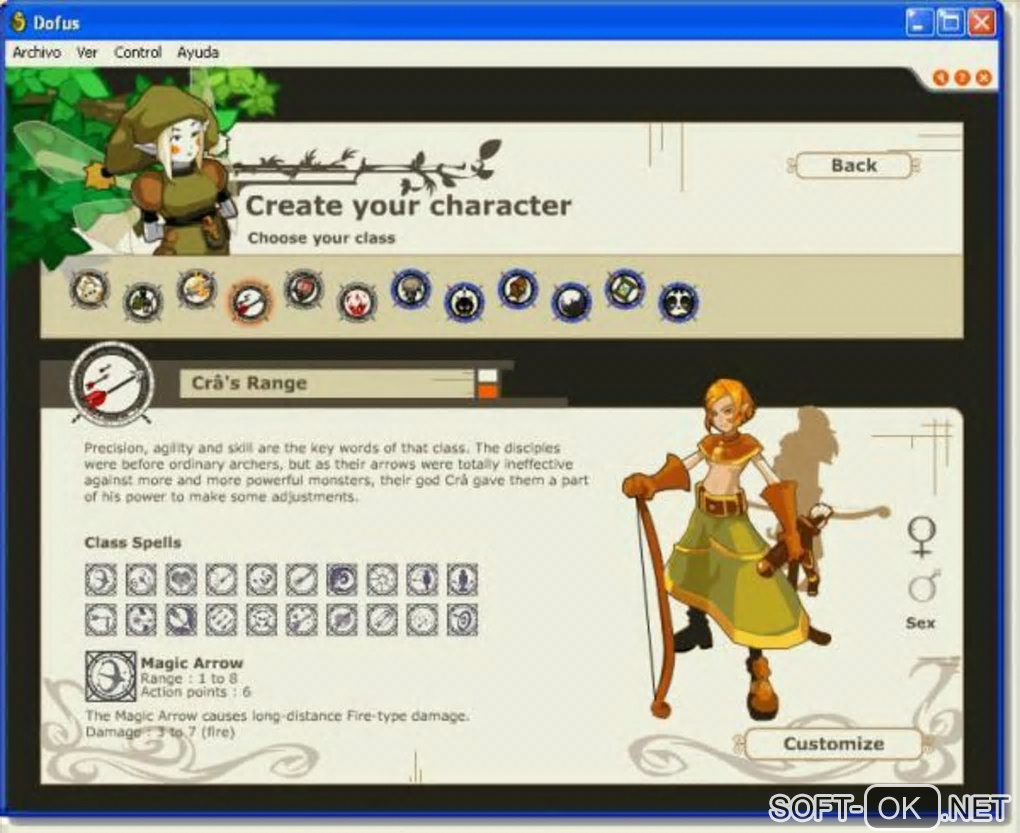Click the large Magic Arrow spell icon
1020x833 pixels.
coord(111,676)
